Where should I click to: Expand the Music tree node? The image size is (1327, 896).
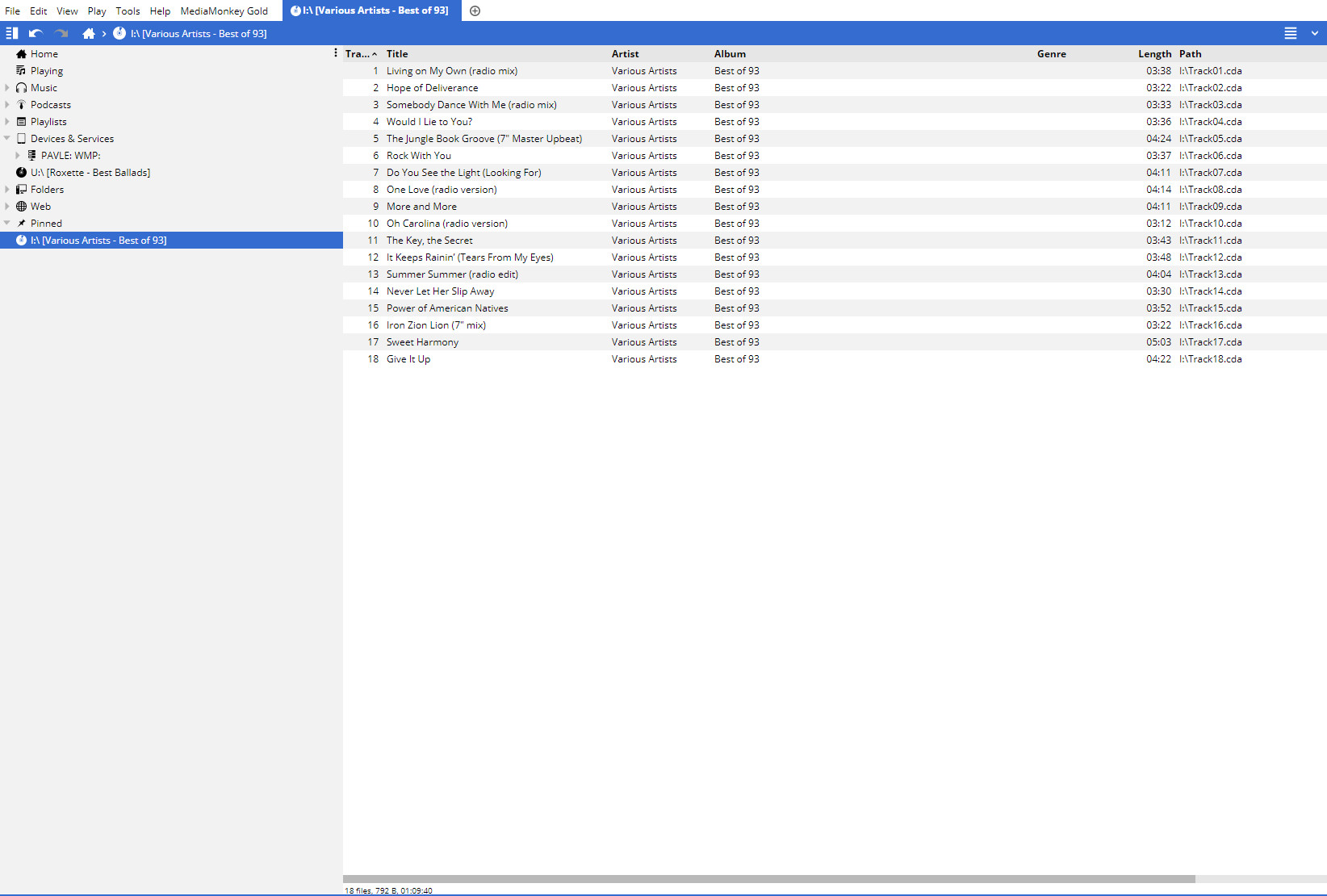click(x=7, y=88)
